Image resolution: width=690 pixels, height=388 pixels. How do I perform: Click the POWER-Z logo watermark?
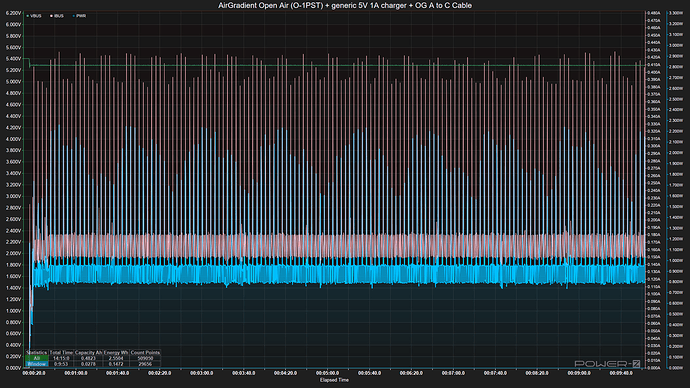pyautogui.click(x=608, y=364)
